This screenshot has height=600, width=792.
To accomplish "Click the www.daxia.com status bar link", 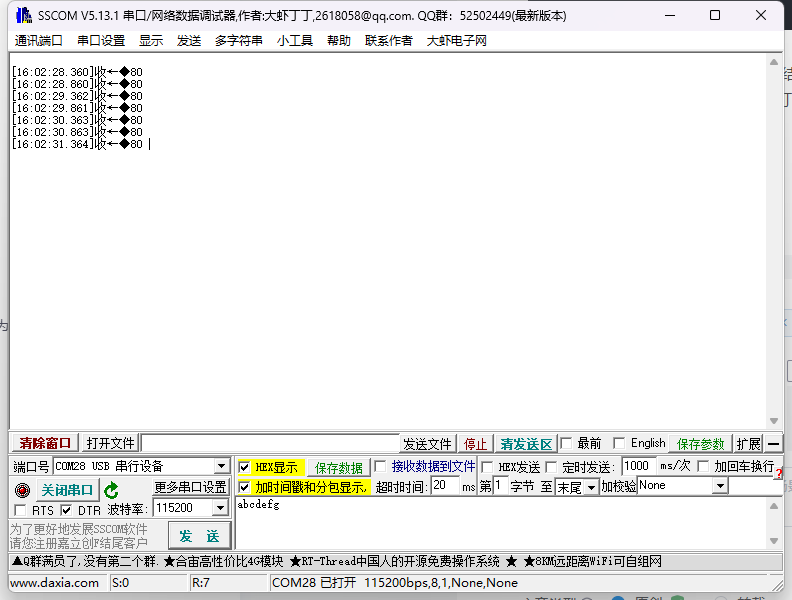I will click(55, 583).
